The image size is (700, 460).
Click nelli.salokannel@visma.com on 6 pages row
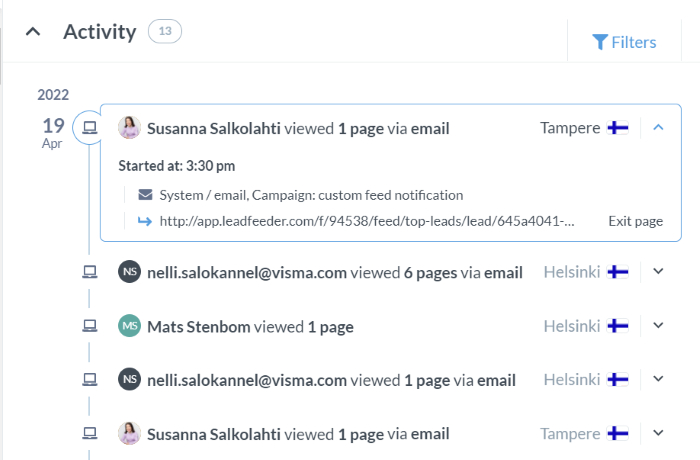[247, 272]
